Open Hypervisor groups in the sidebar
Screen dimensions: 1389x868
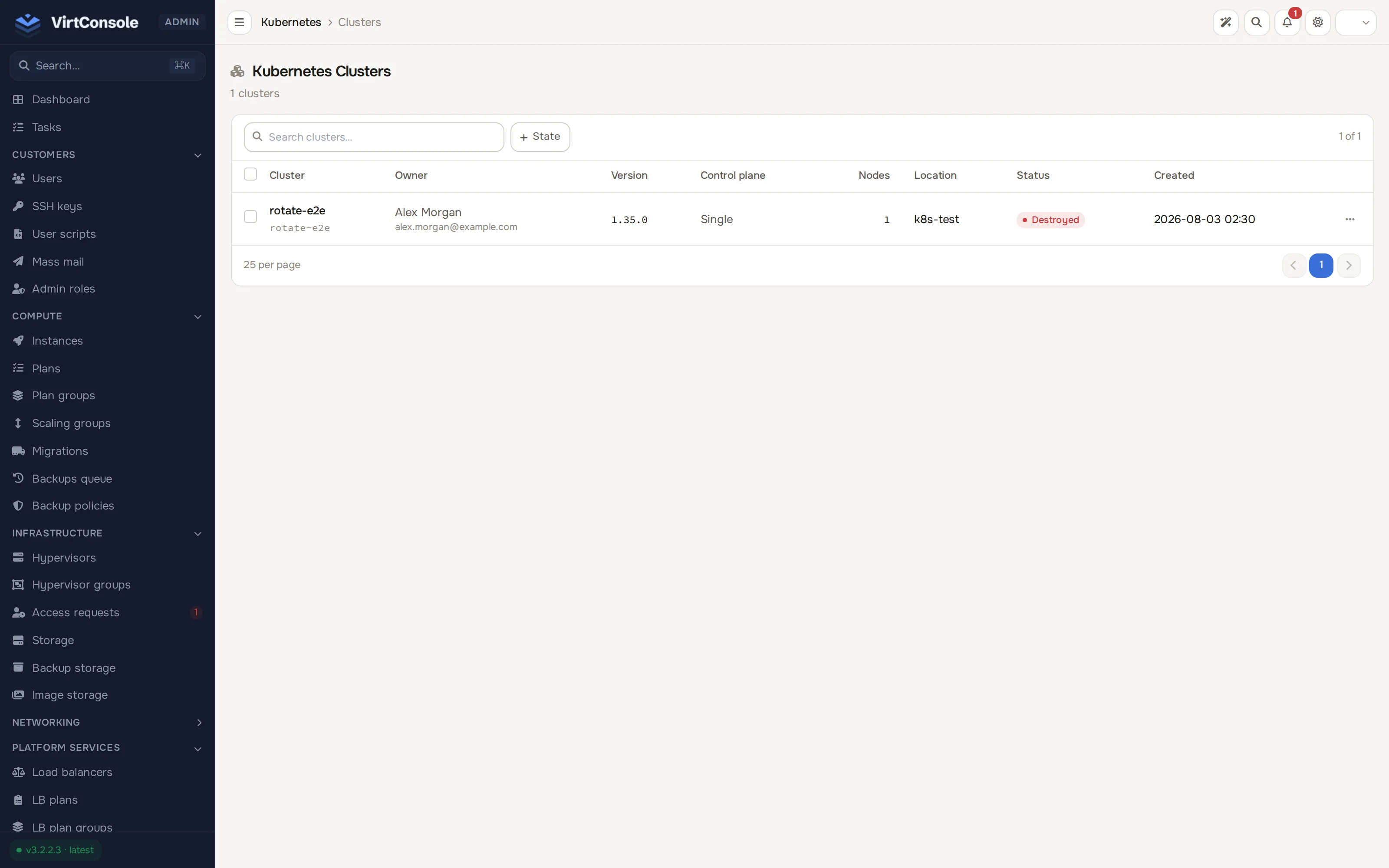click(107, 585)
